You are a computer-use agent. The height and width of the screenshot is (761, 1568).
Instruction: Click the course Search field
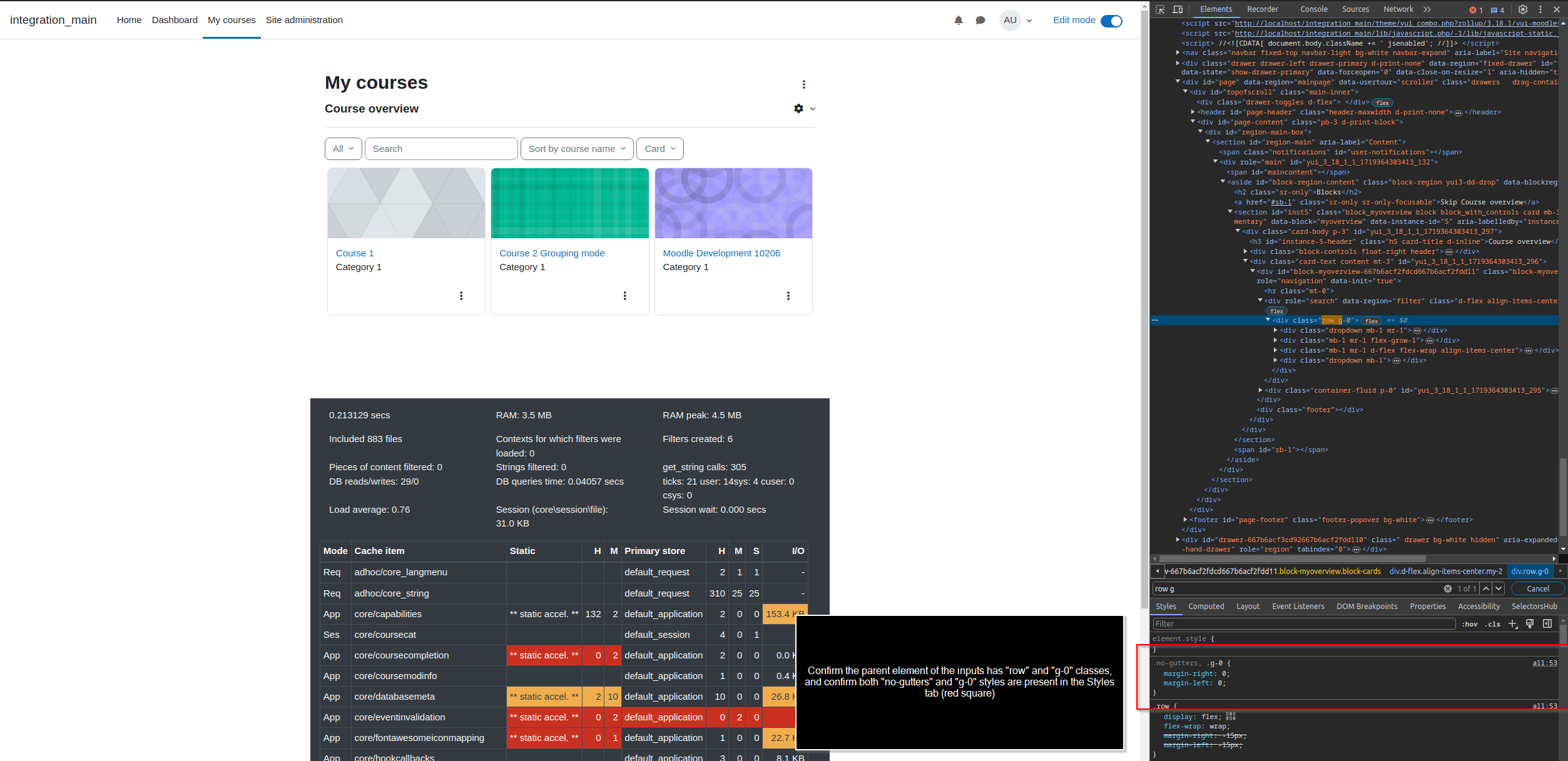point(441,149)
